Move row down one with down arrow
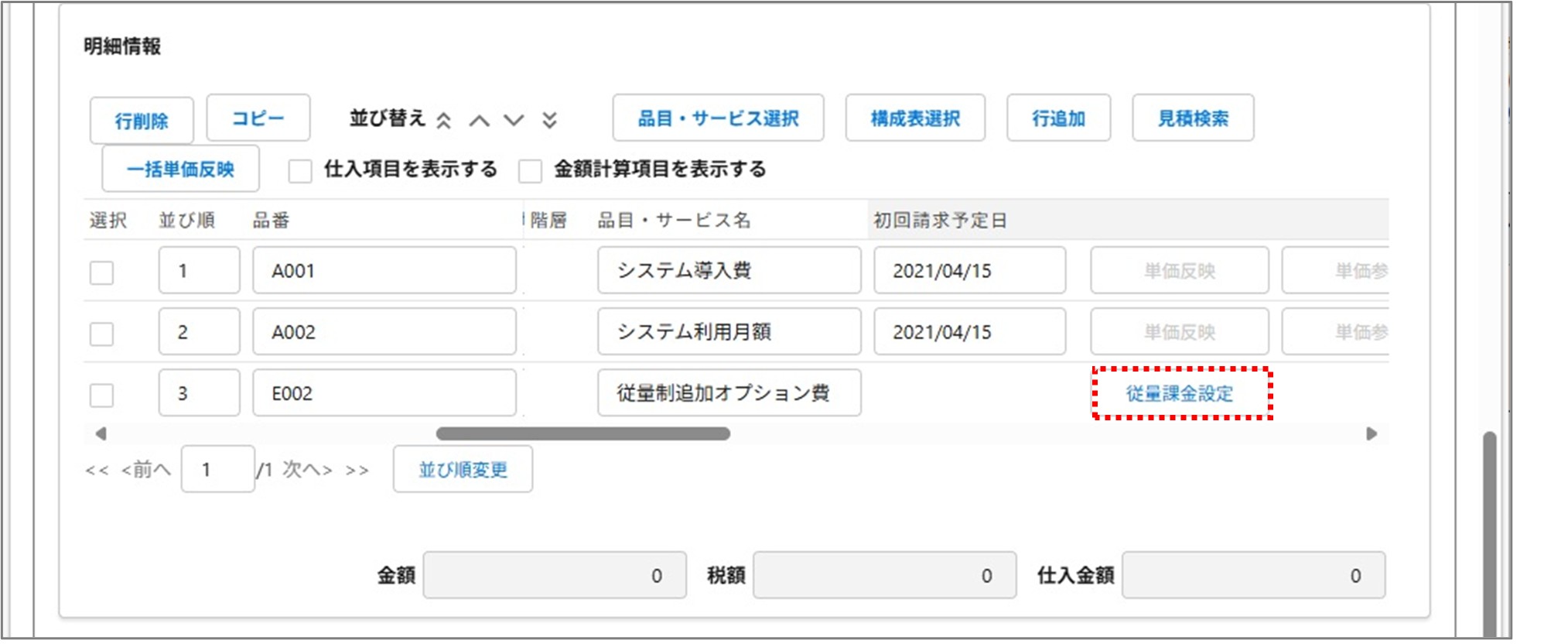The height and width of the screenshot is (644, 1568). click(x=514, y=121)
